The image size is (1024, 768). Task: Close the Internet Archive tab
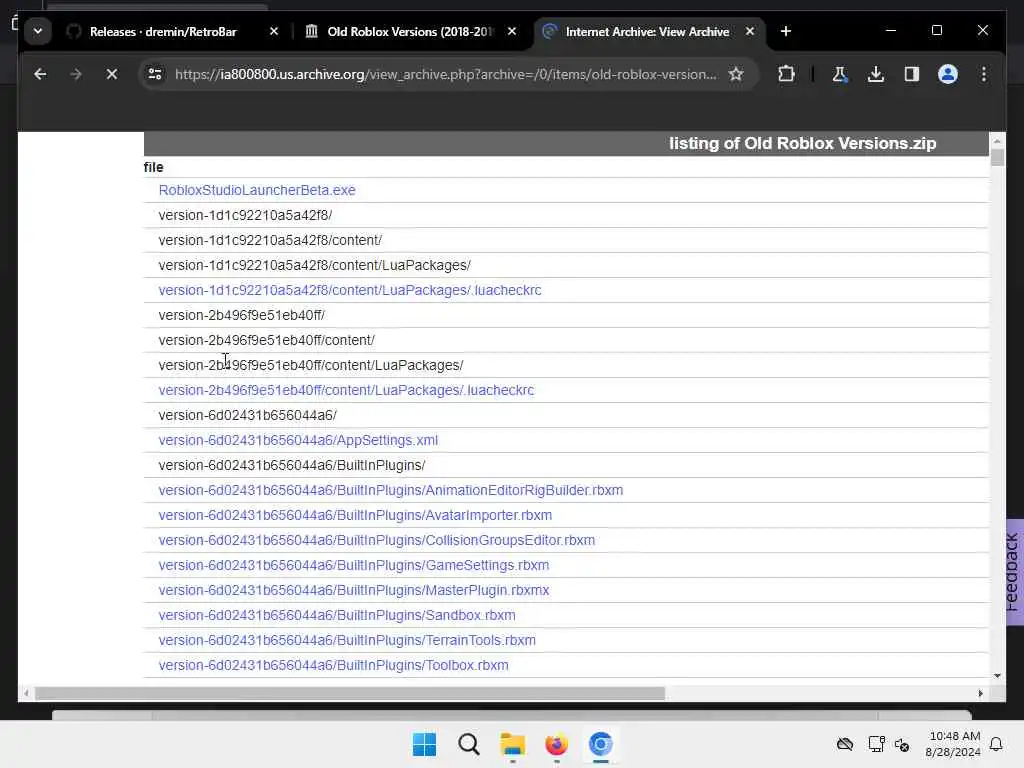750,31
